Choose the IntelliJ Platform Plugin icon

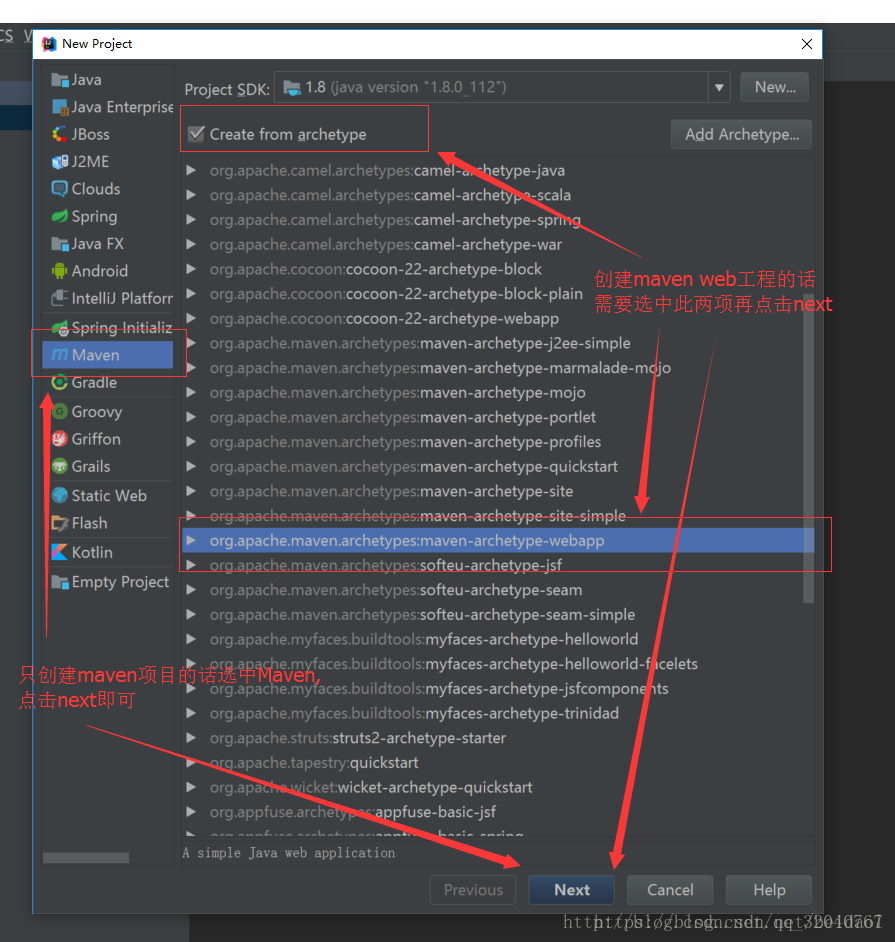(x=59, y=299)
